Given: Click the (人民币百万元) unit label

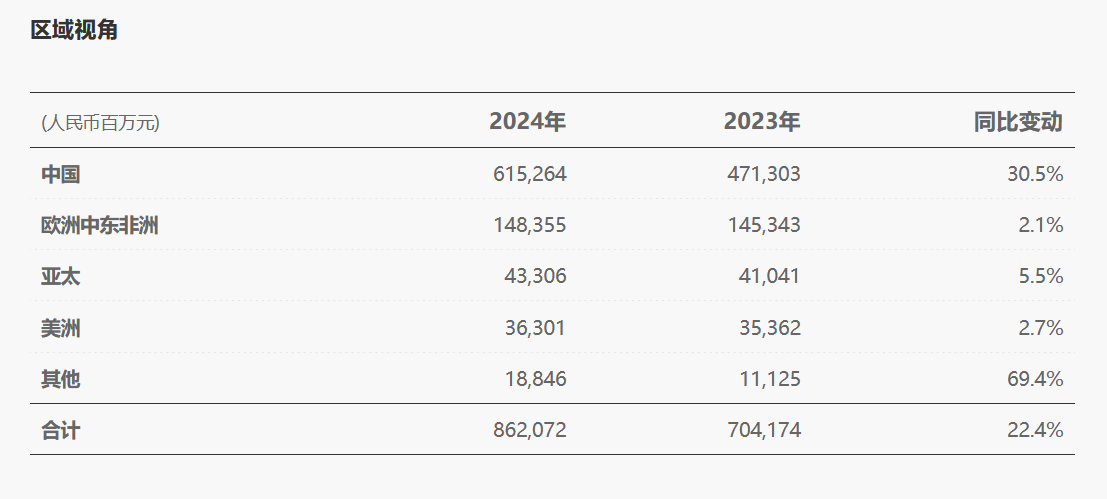Looking at the screenshot, I should pyautogui.click(x=100, y=123).
